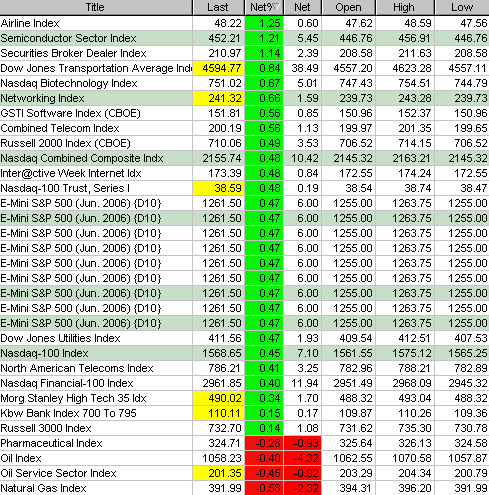Screen dimensions: 489x495
Task: Click the Net column header
Action: click(302, 7)
